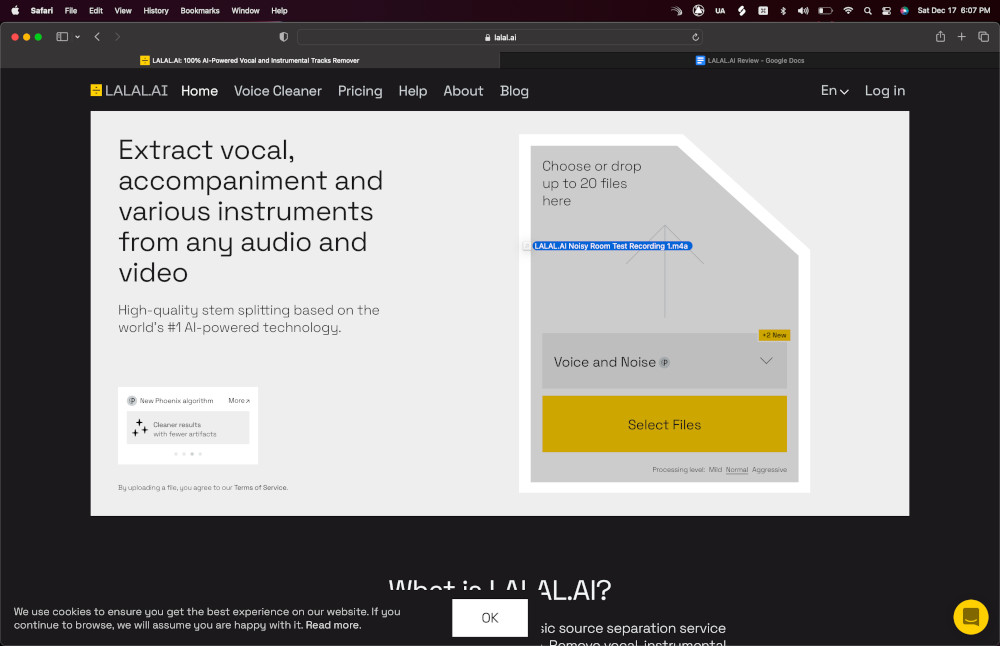Viewport: 1000px width, 646px height.
Task: Open Wi-Fi status in the menu bar
Action: tap(848, 10)
